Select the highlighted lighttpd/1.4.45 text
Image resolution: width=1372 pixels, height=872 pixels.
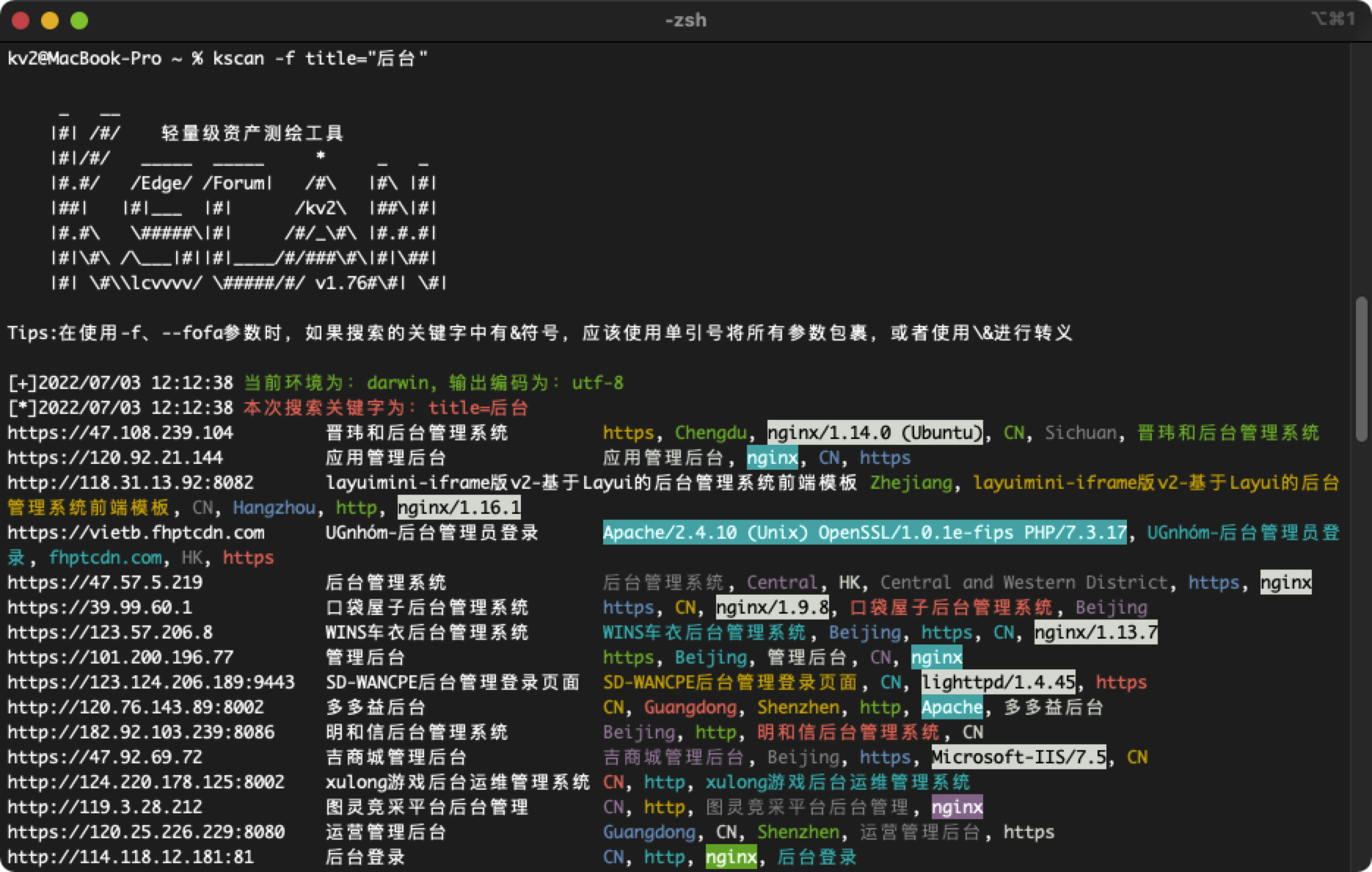point(998,682)
